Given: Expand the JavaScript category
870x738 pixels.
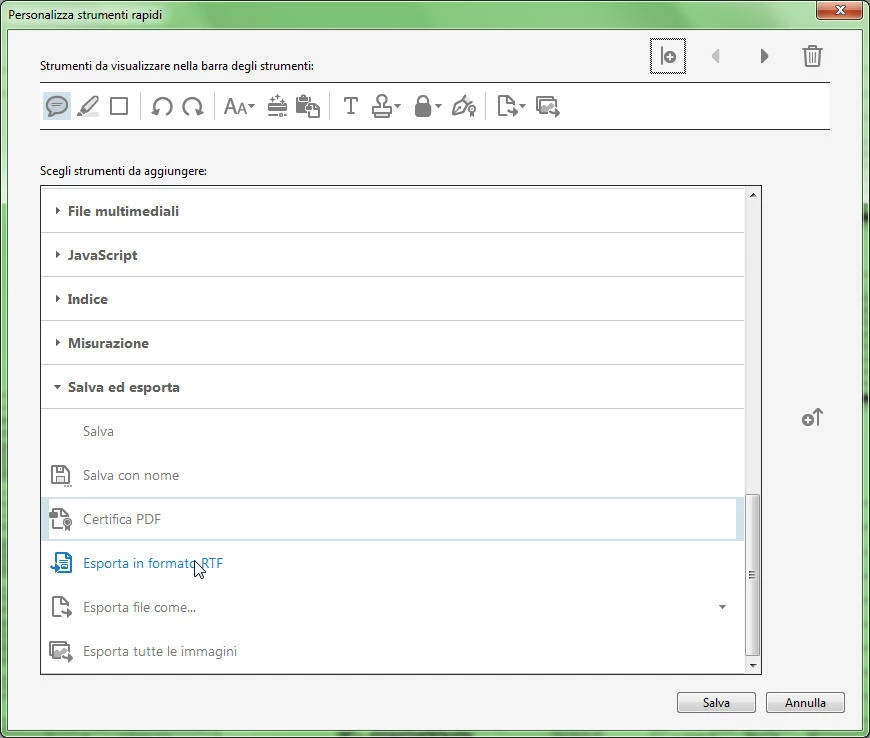Looking at the screenshot, I should point(57,255).
